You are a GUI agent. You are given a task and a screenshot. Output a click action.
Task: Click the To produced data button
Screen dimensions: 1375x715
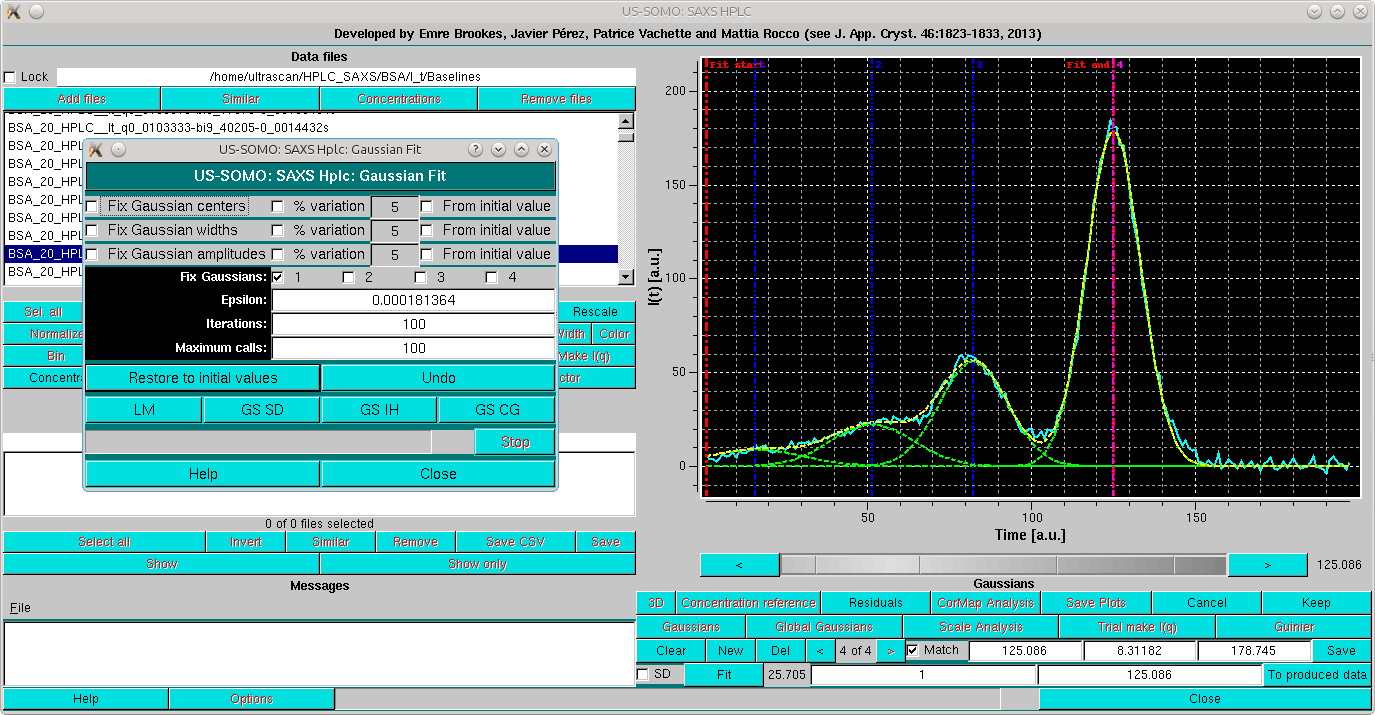(x=1317, y=675)
